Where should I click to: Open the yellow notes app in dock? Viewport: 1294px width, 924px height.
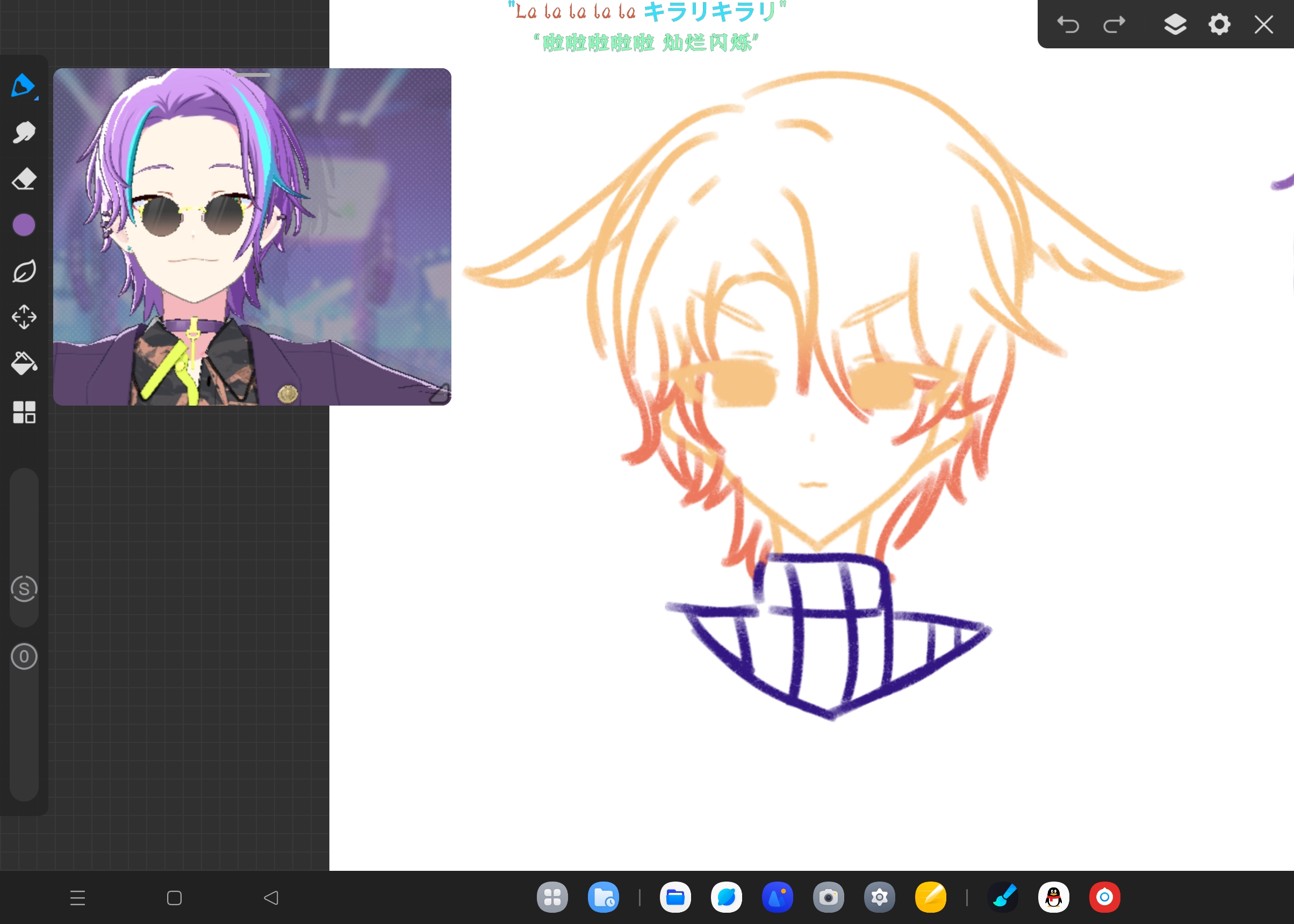tap(931, 897)
